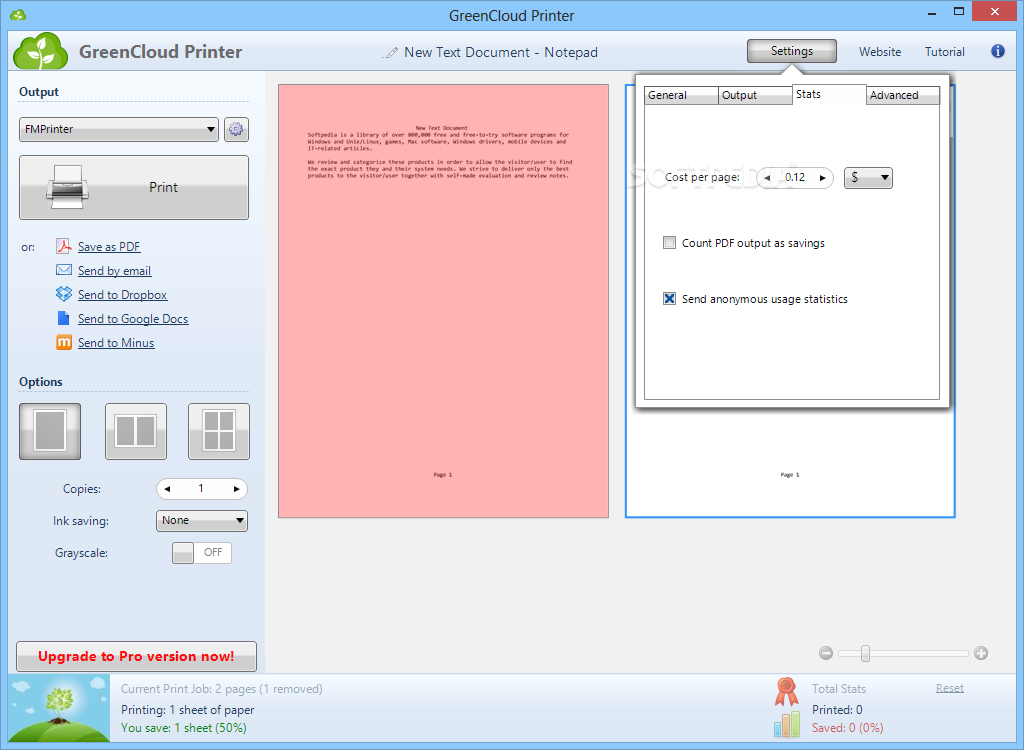Click Send to Google Docs link

click(x=133, y=319)
